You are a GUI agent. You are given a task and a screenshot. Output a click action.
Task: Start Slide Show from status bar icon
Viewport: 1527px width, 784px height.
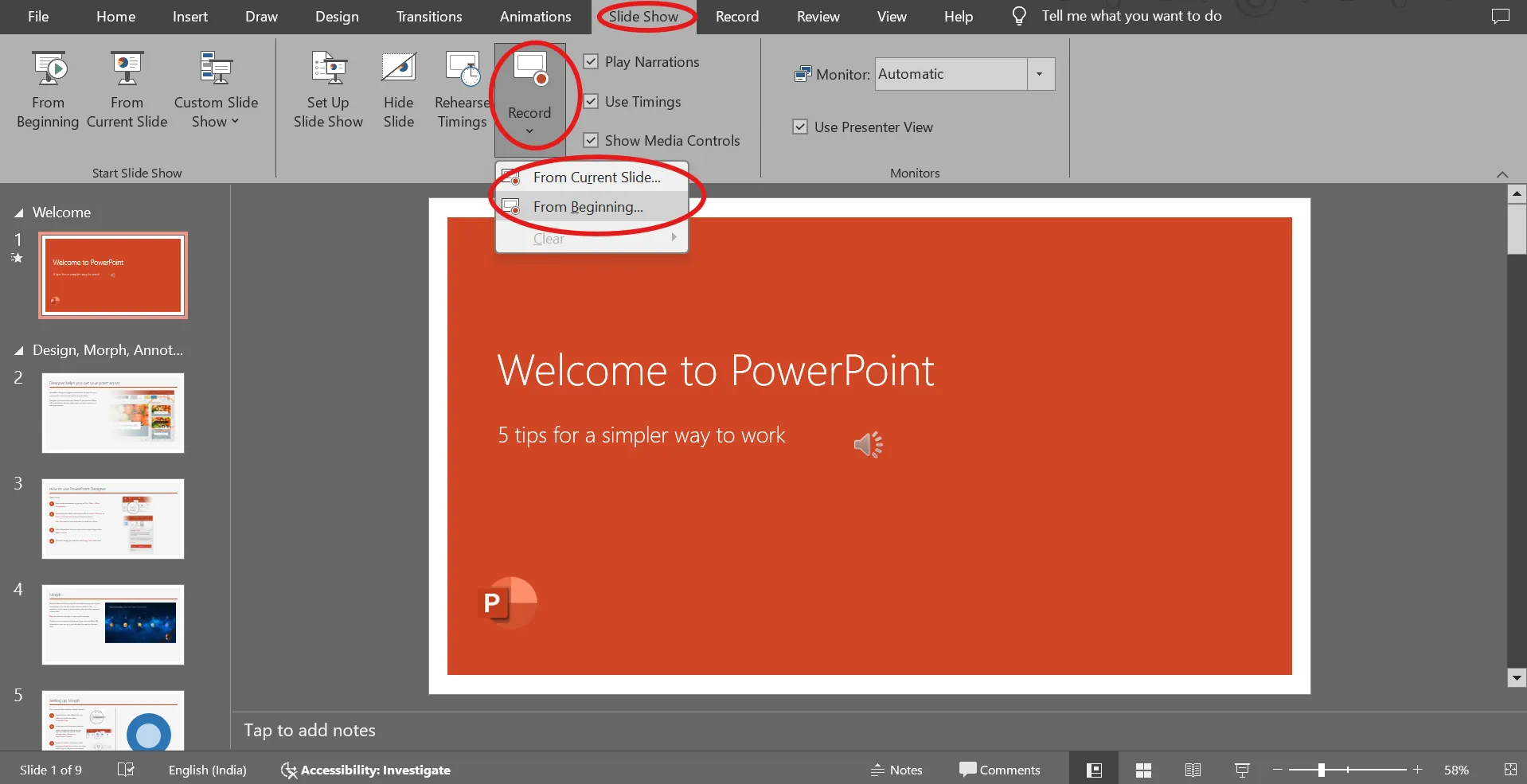(1242, 770)
